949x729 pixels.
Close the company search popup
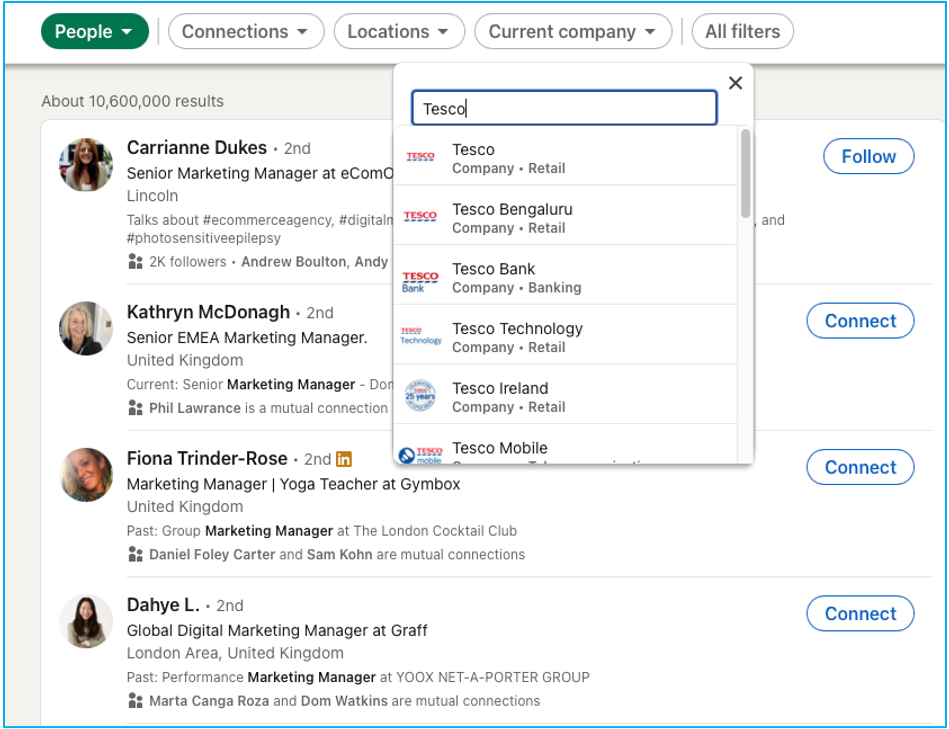[x=735, y=83]
